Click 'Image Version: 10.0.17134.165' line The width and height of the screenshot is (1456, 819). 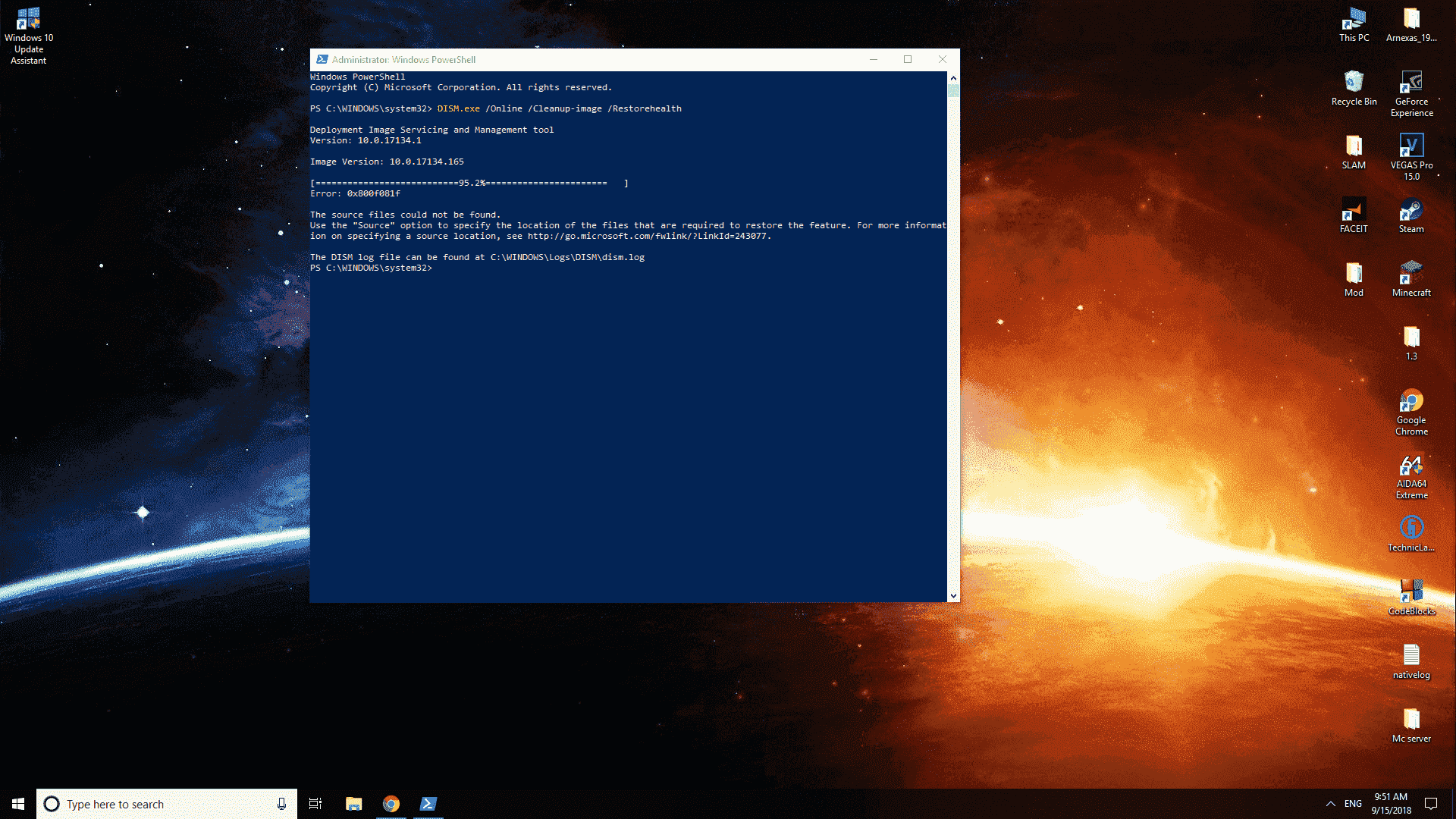point(387,162)
